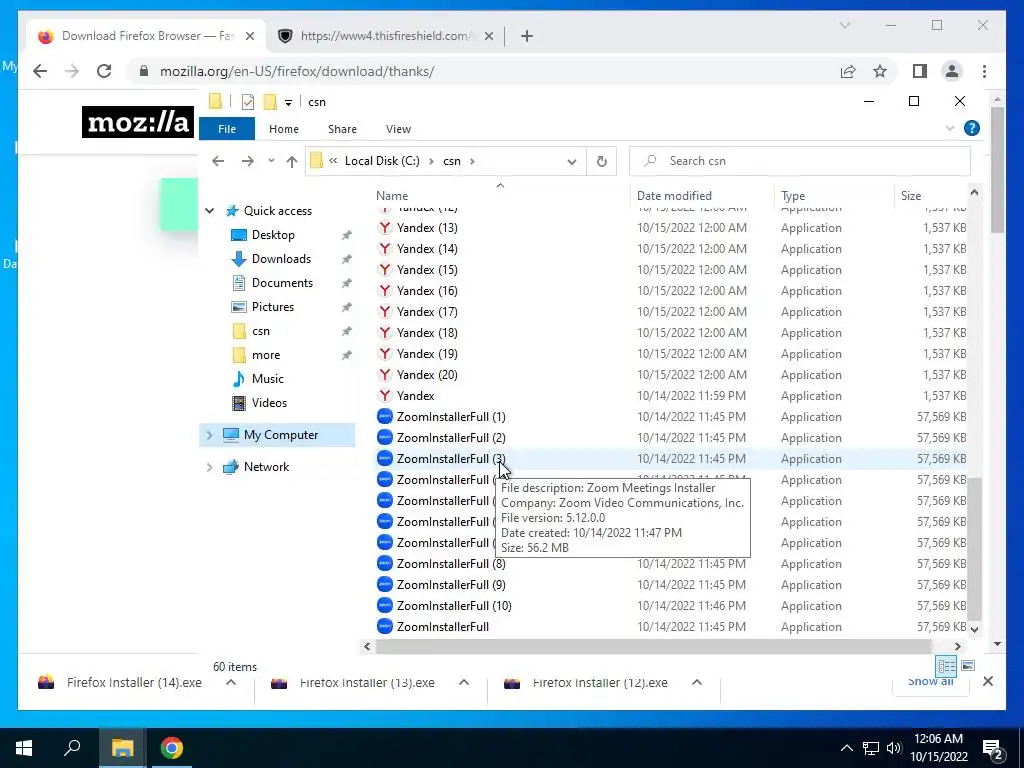This screenshot has width=1024, height=768.
Task: Close the thisfireshield.com tab
Action: pyautogui.click(x=488, y=36)
